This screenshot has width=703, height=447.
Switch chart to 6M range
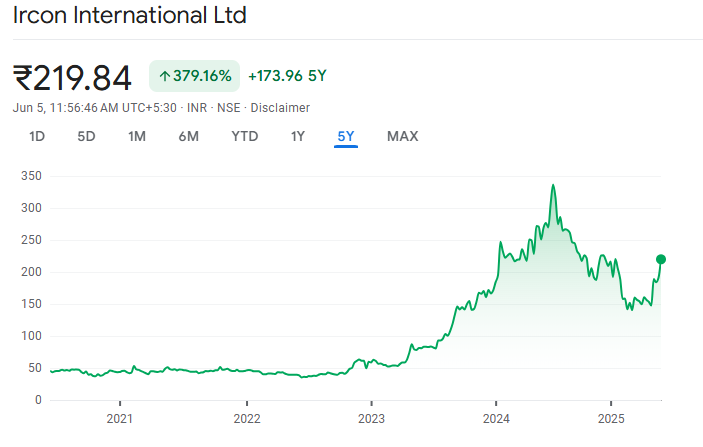188,136
